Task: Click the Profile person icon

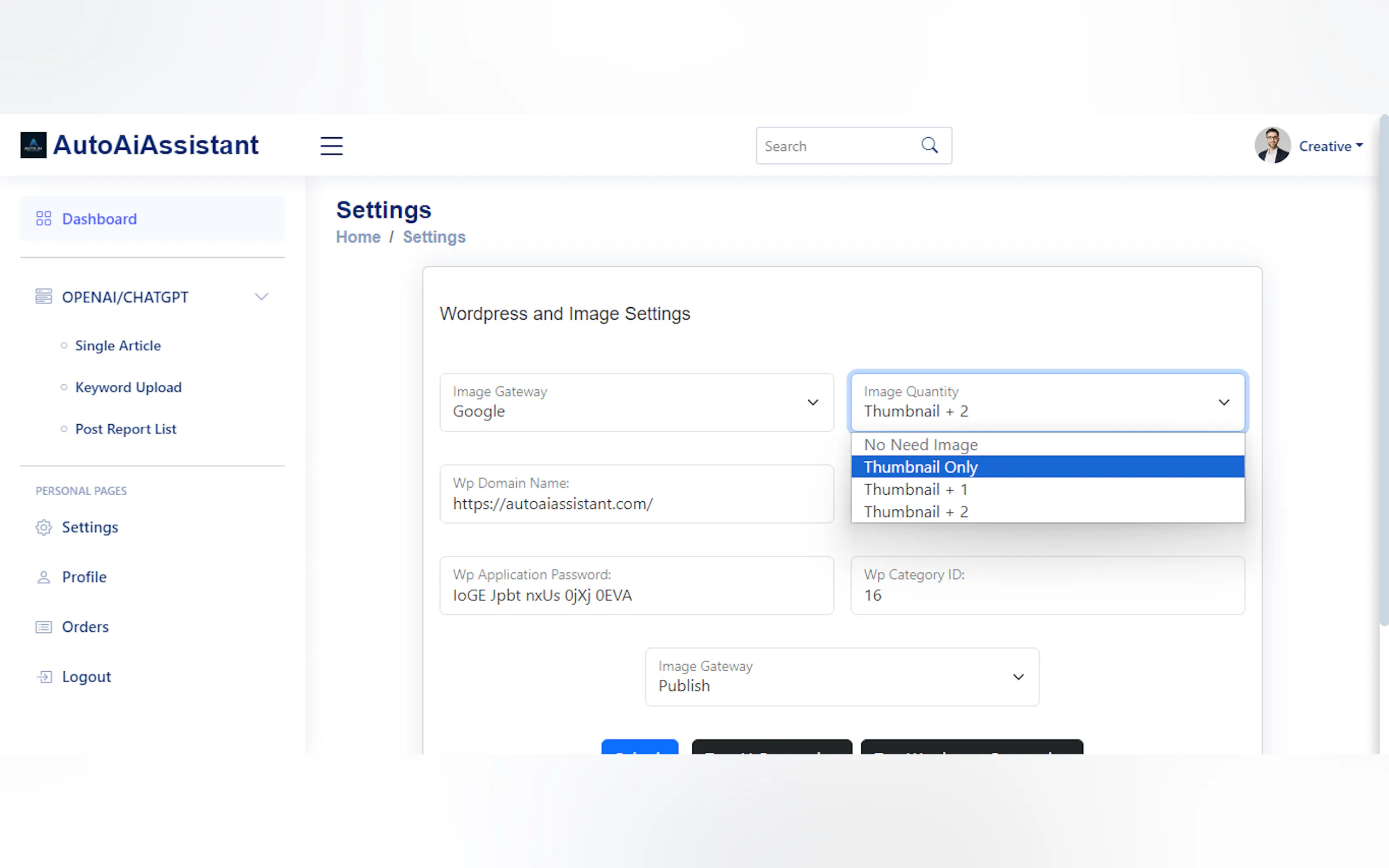Action: point(44,577)
